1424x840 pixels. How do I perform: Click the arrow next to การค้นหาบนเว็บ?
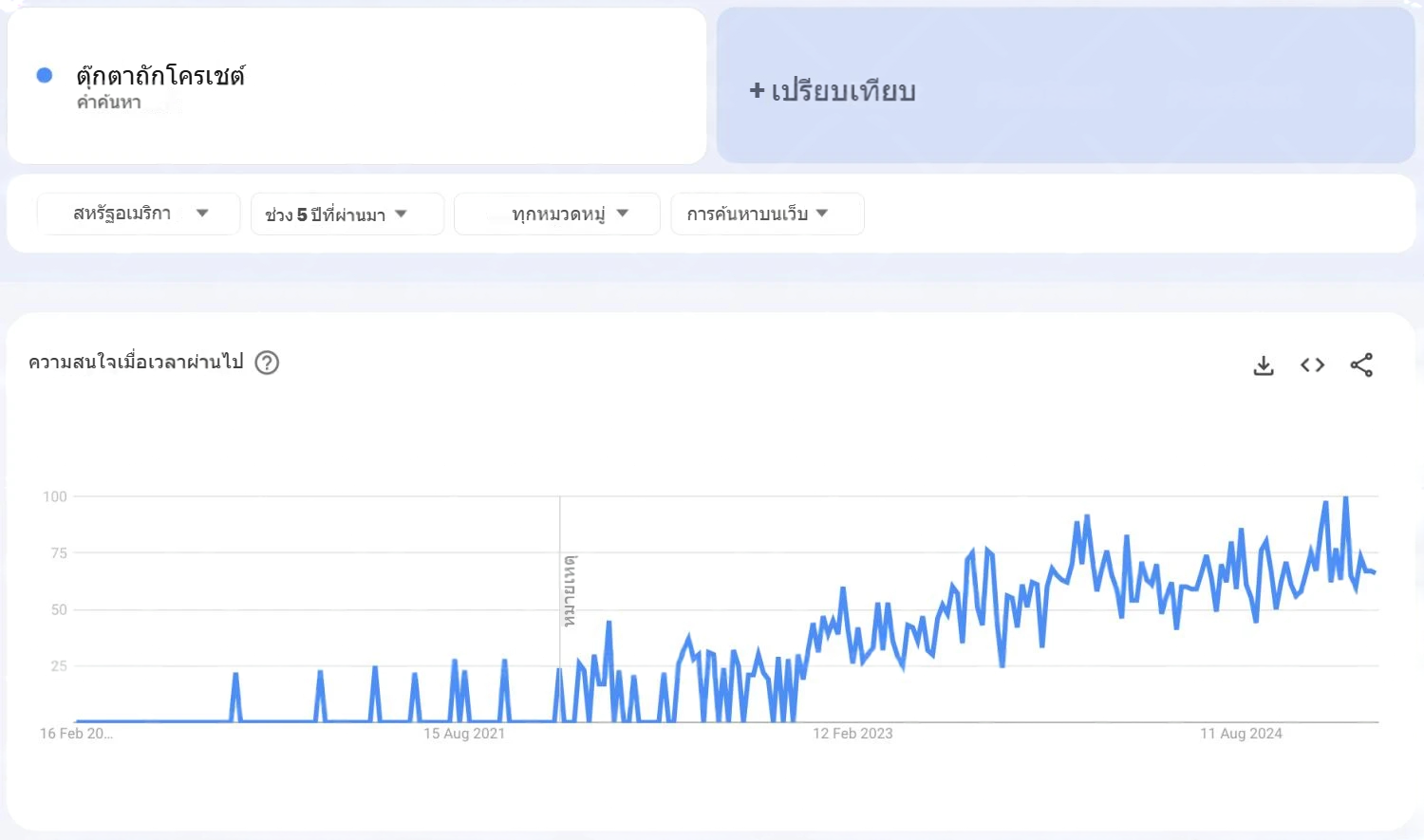click(x=822, y=214)
